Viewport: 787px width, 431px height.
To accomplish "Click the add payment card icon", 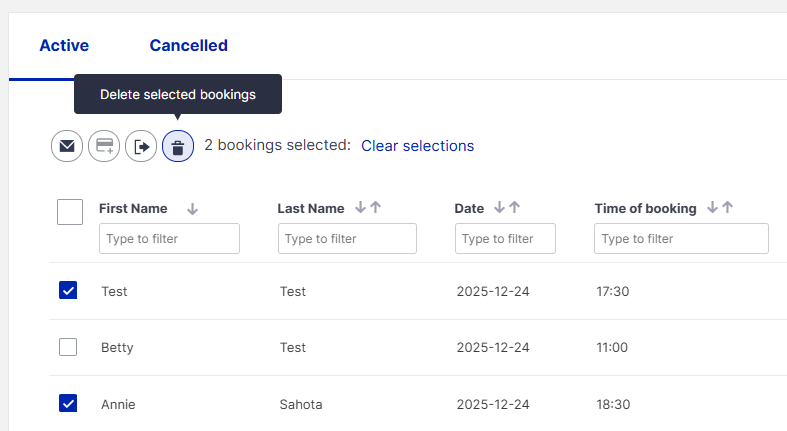I will pos(104,146).
